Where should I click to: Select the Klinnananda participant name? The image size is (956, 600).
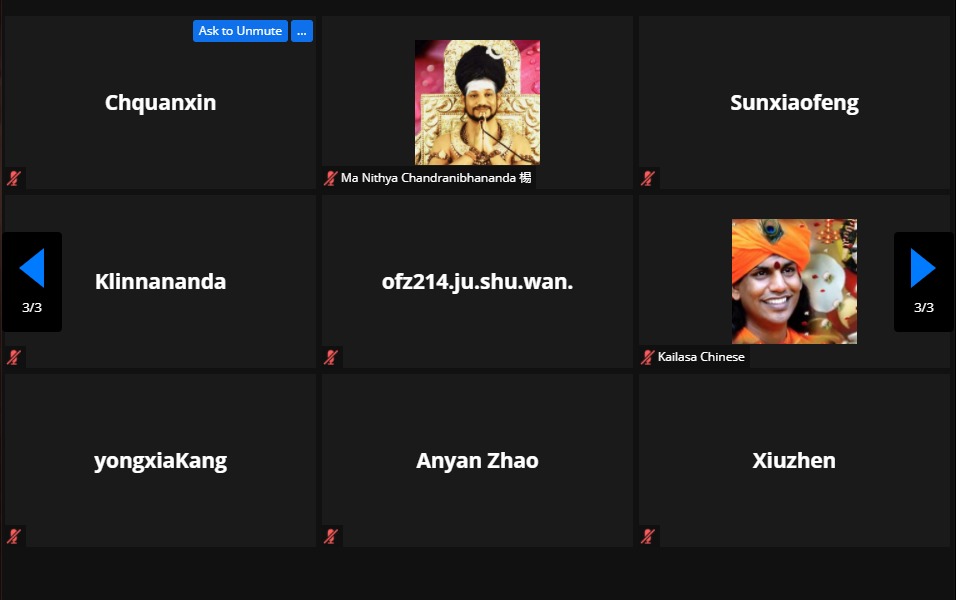pyautogui.click(x=160, y=282)
